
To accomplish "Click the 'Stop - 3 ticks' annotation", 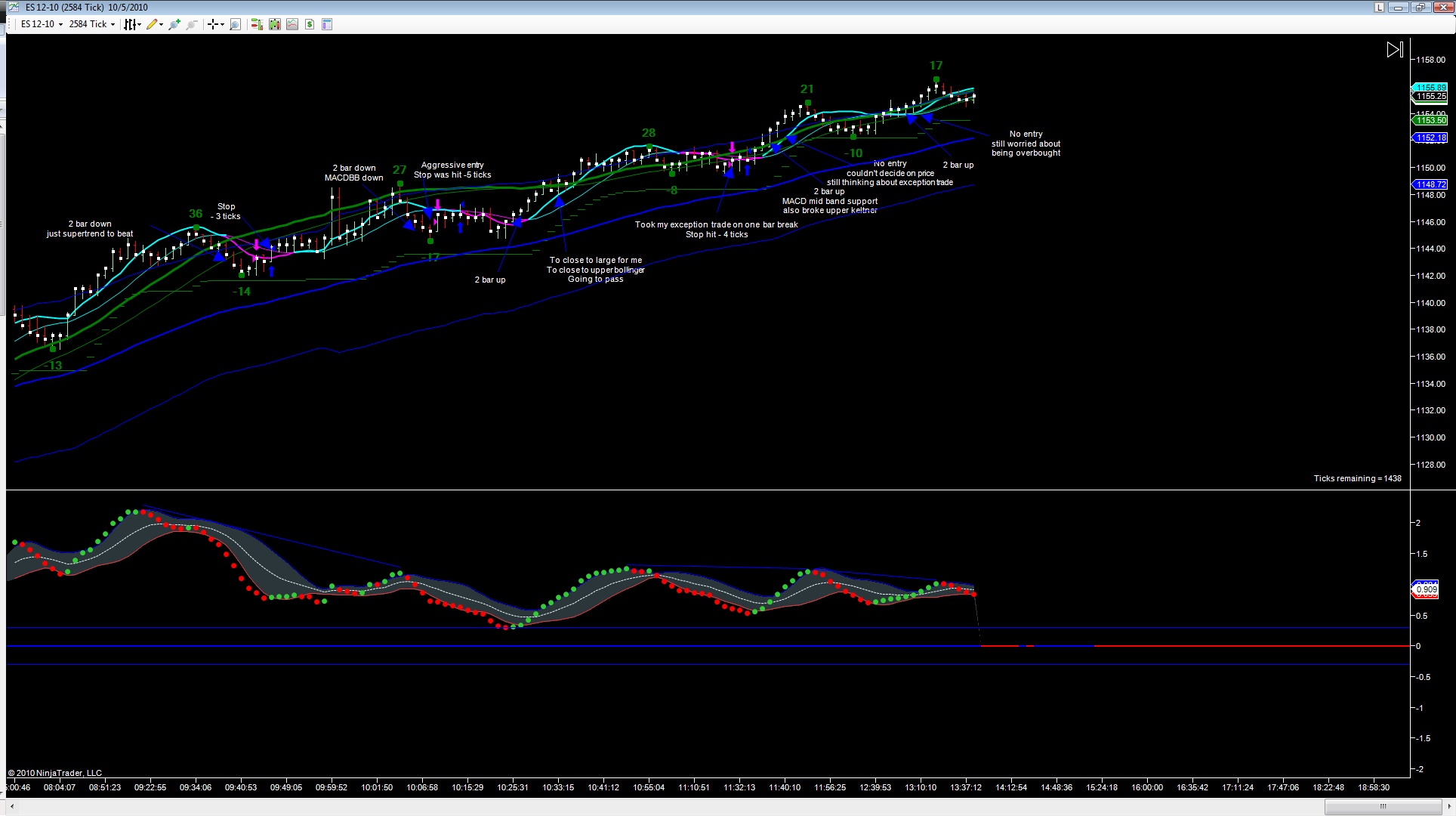I will click(x=226, y=212).
